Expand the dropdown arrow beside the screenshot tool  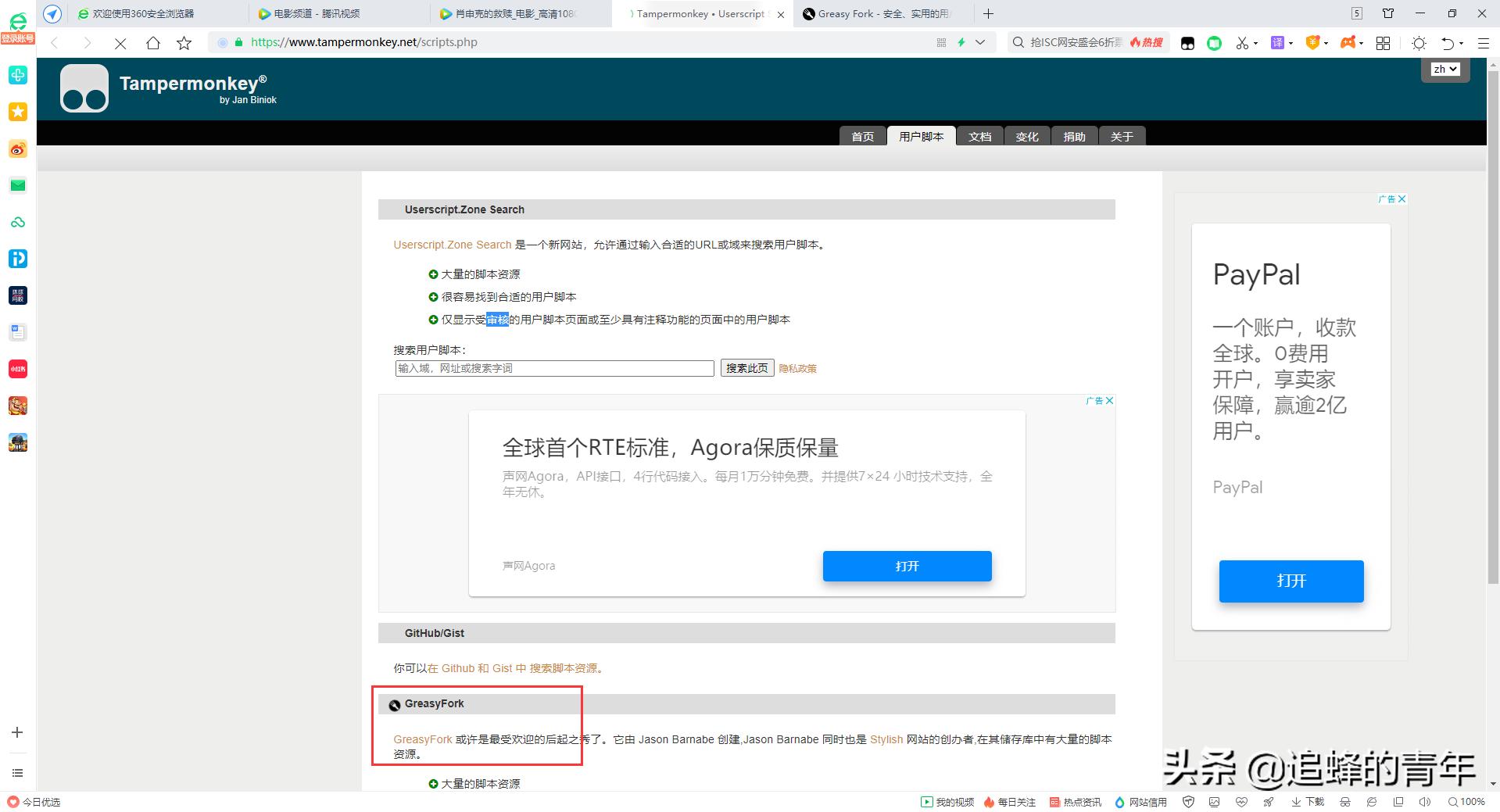point(1255,43)
